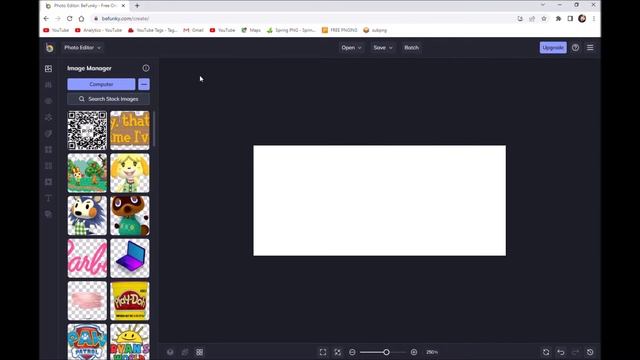Select the yellow text thumbnail
640x360 pixels.
tap(130, 131)
